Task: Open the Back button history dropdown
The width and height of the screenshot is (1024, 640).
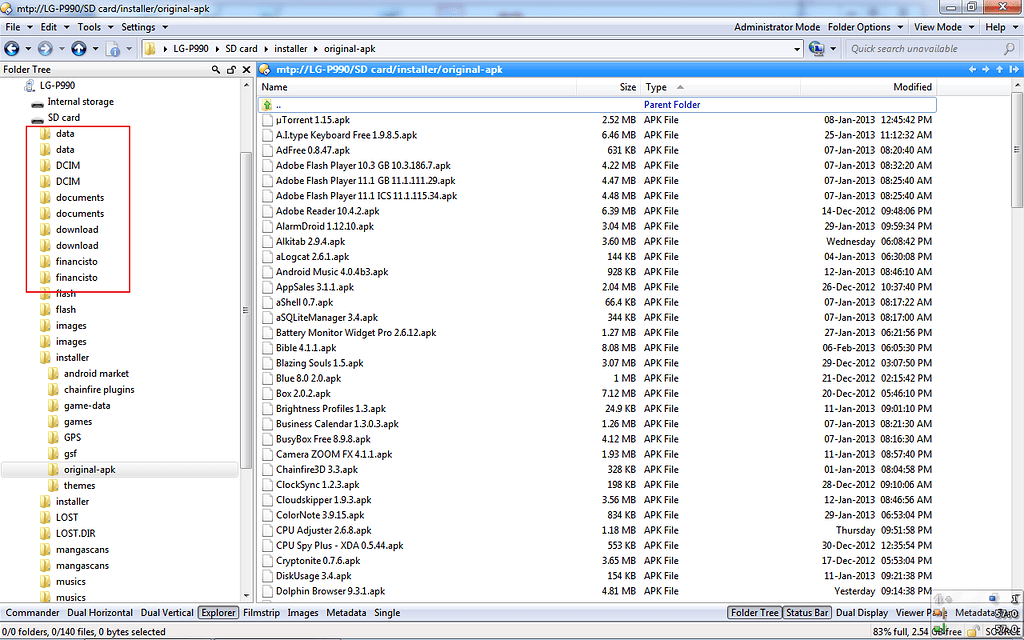Action: 28,49
